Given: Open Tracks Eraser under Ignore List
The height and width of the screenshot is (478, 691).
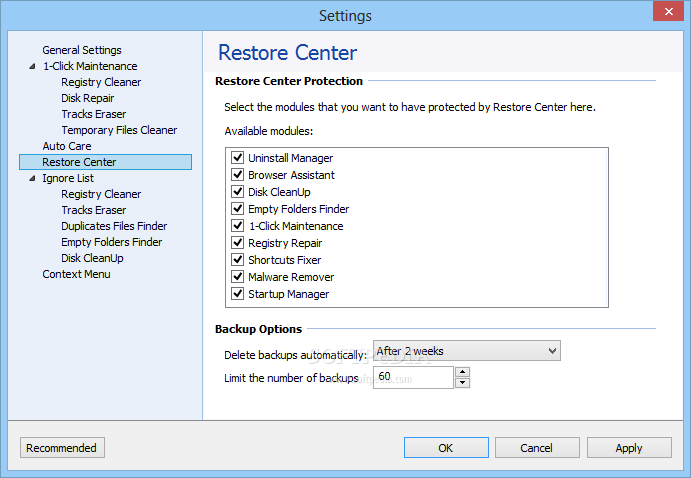Looking at the screenshot, I should click(x=94, y=210).
